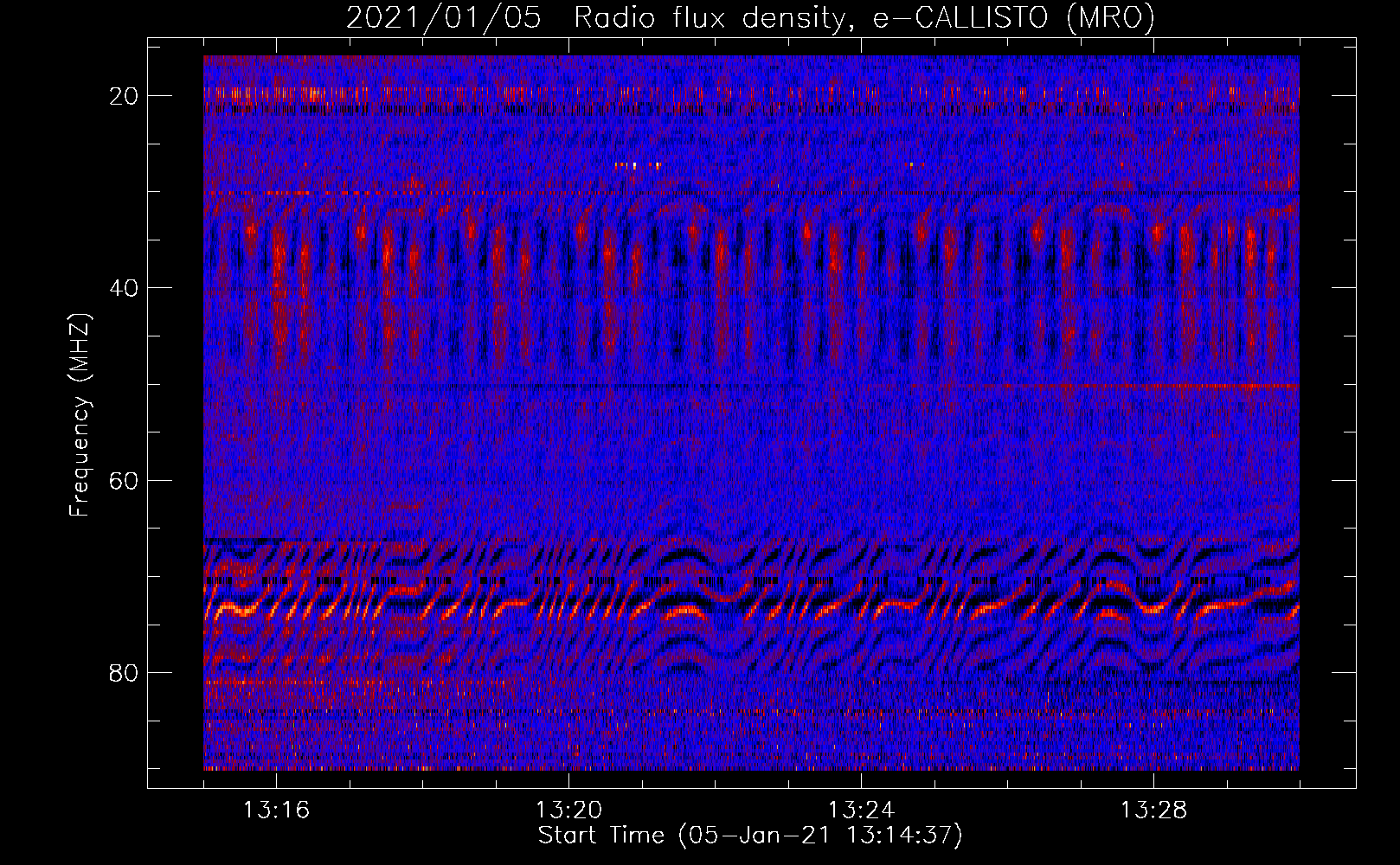This screenshot has height=865, width=1400.
Task: Click the 'Start Time (05-Jan-21 13:14:37)' axis label
Action: coord(750,836)
